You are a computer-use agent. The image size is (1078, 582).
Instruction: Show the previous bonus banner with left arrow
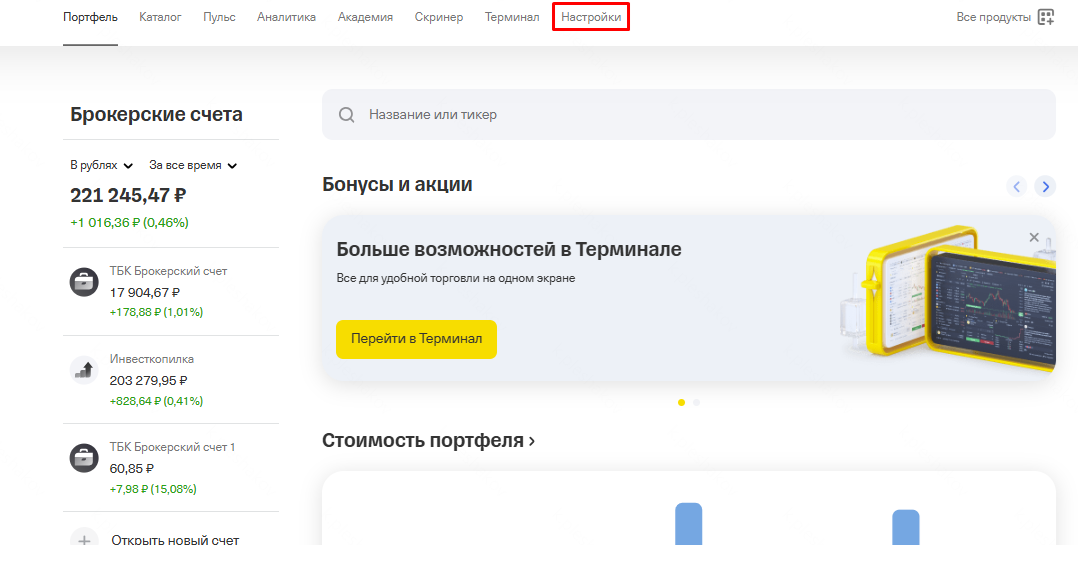[1017, 186]
